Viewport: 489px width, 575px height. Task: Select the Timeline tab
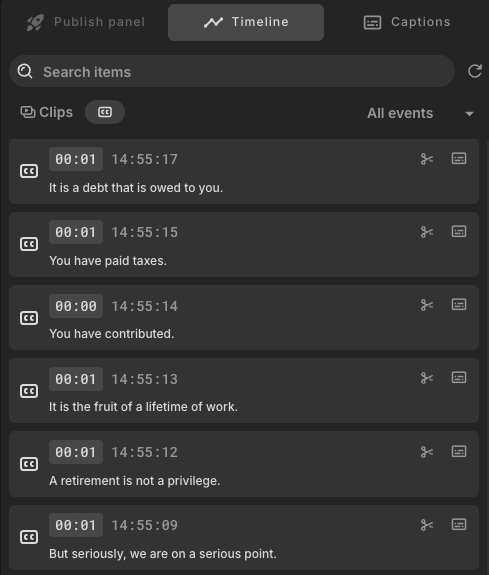(x=246, y=22)
